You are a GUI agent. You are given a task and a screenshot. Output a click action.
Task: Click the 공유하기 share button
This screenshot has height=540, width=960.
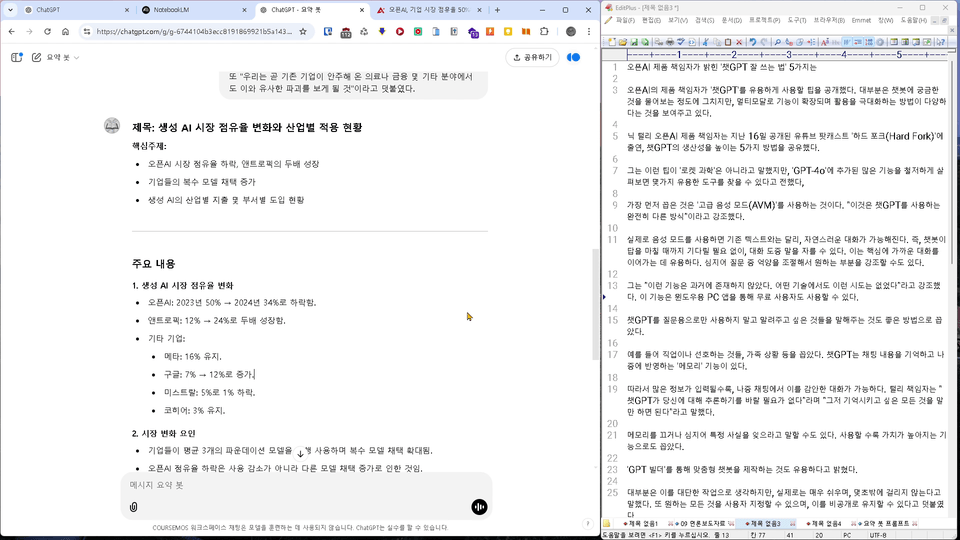pos(532,57)
